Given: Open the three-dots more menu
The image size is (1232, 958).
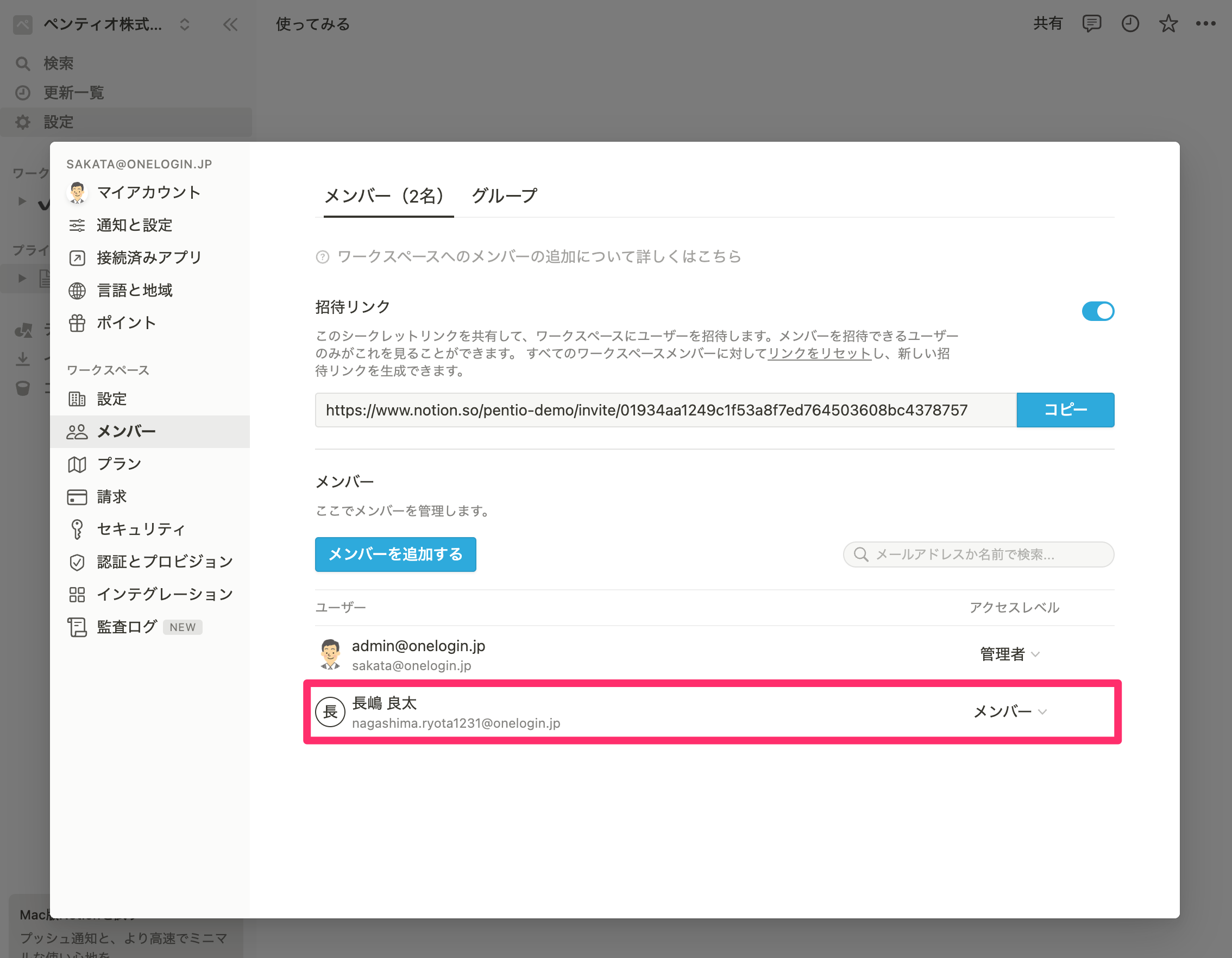Looking at the screenshot, I should [x=1205, y=24].
